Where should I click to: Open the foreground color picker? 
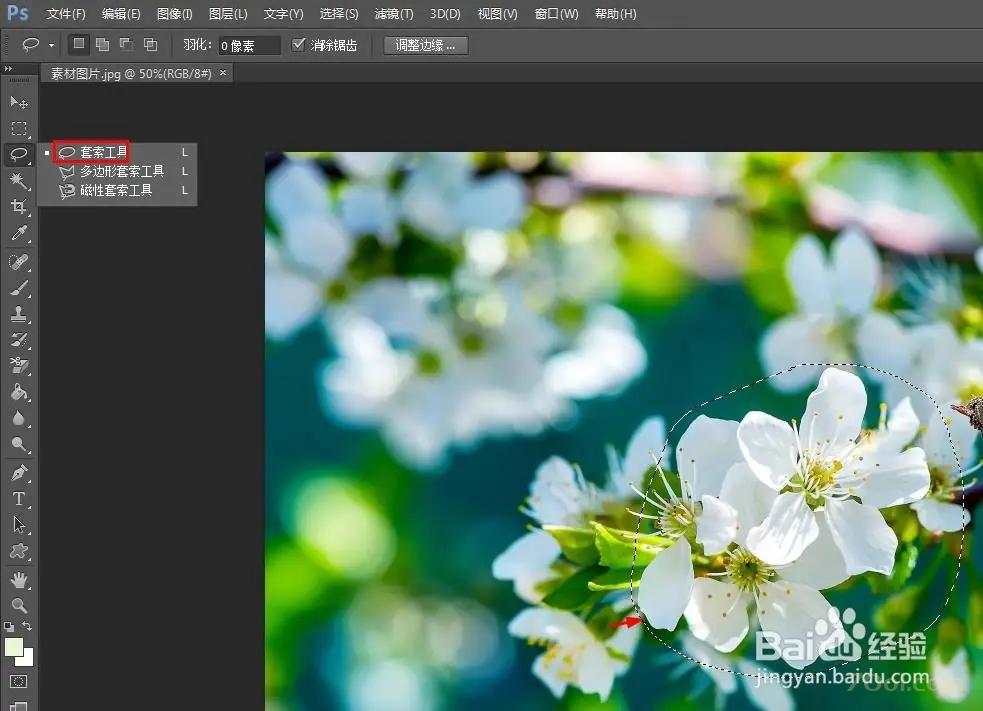(13, 647)
